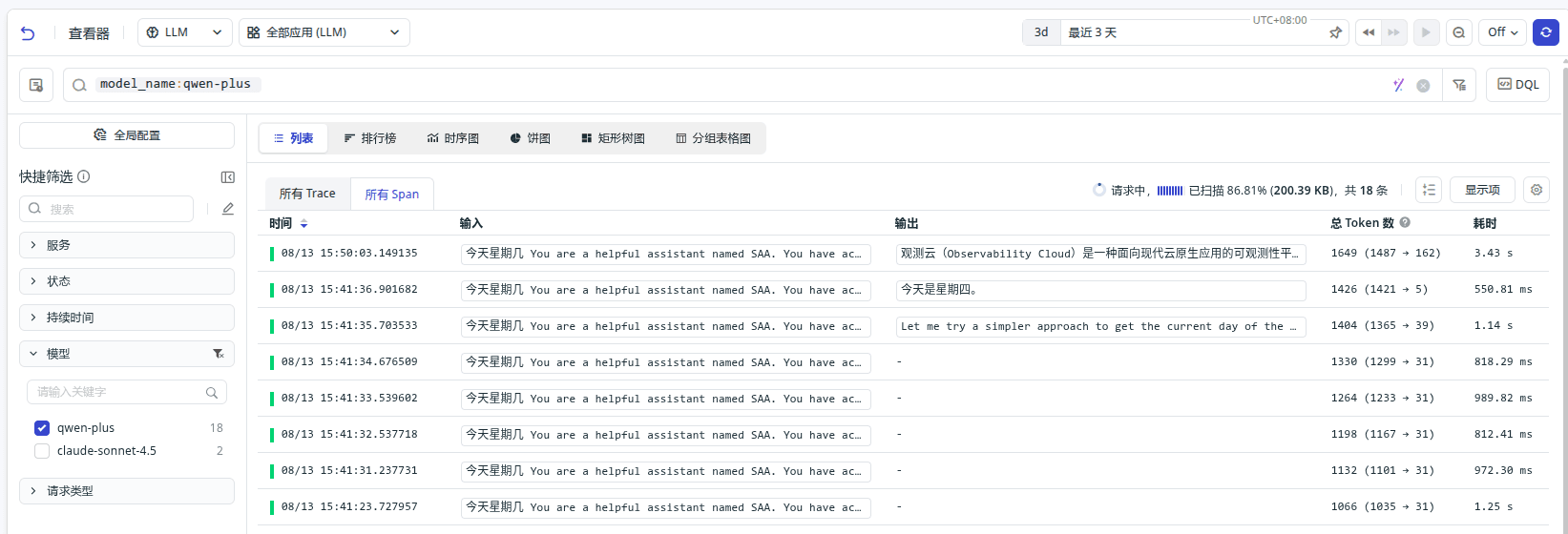Open the Off refresh interval dropdown
The image size is (1568, 534).
1502,32
